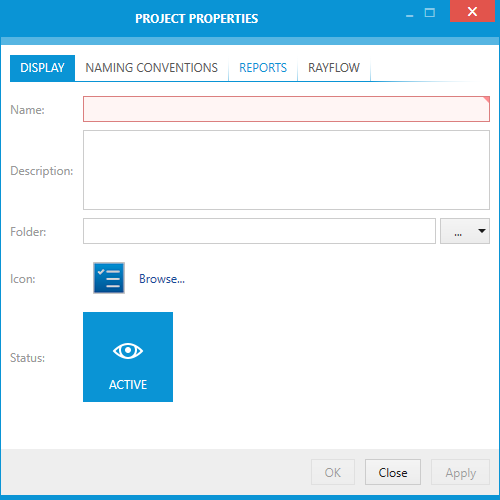The width and height of the screenshot is (500, 500).
Task: Toggle the ACTIVE project status tile
Action: (x=128, y=357)
